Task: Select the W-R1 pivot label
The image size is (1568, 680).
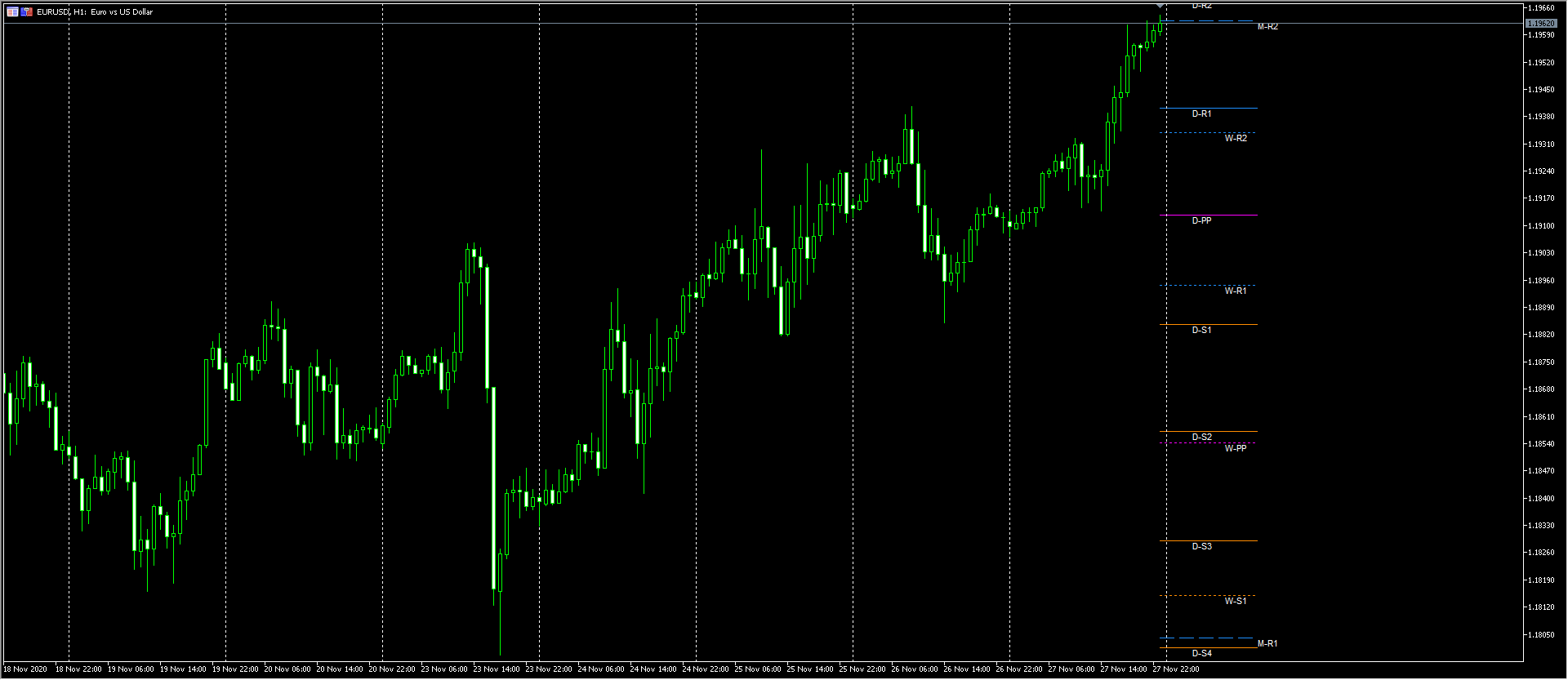Action: click(x=1236, y=291)
